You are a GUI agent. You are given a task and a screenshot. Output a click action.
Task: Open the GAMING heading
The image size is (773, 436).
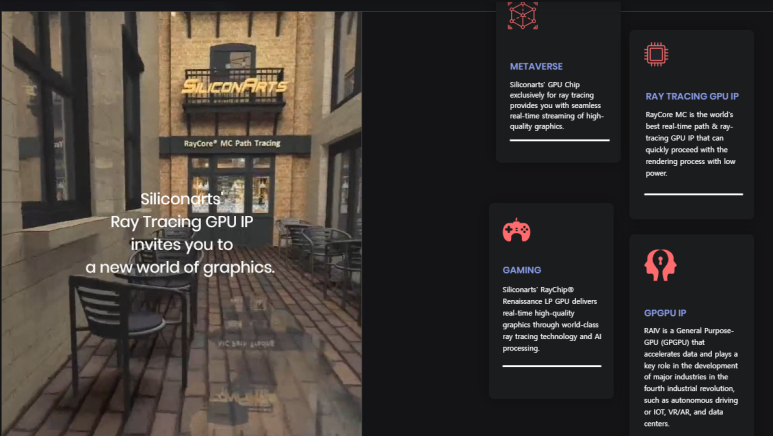pos(522,270)
